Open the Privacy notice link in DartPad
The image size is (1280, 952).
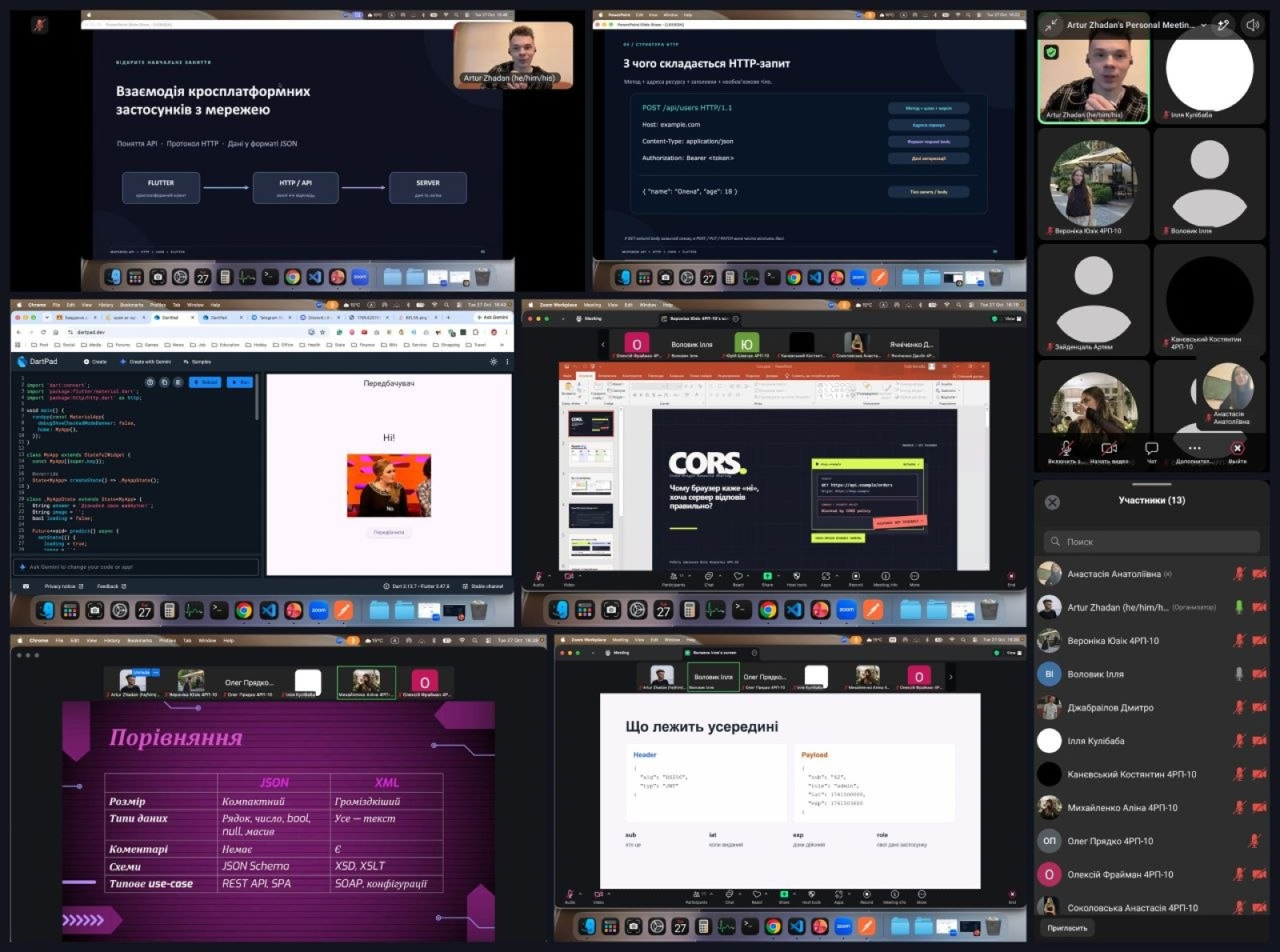(x=64, y=586)
